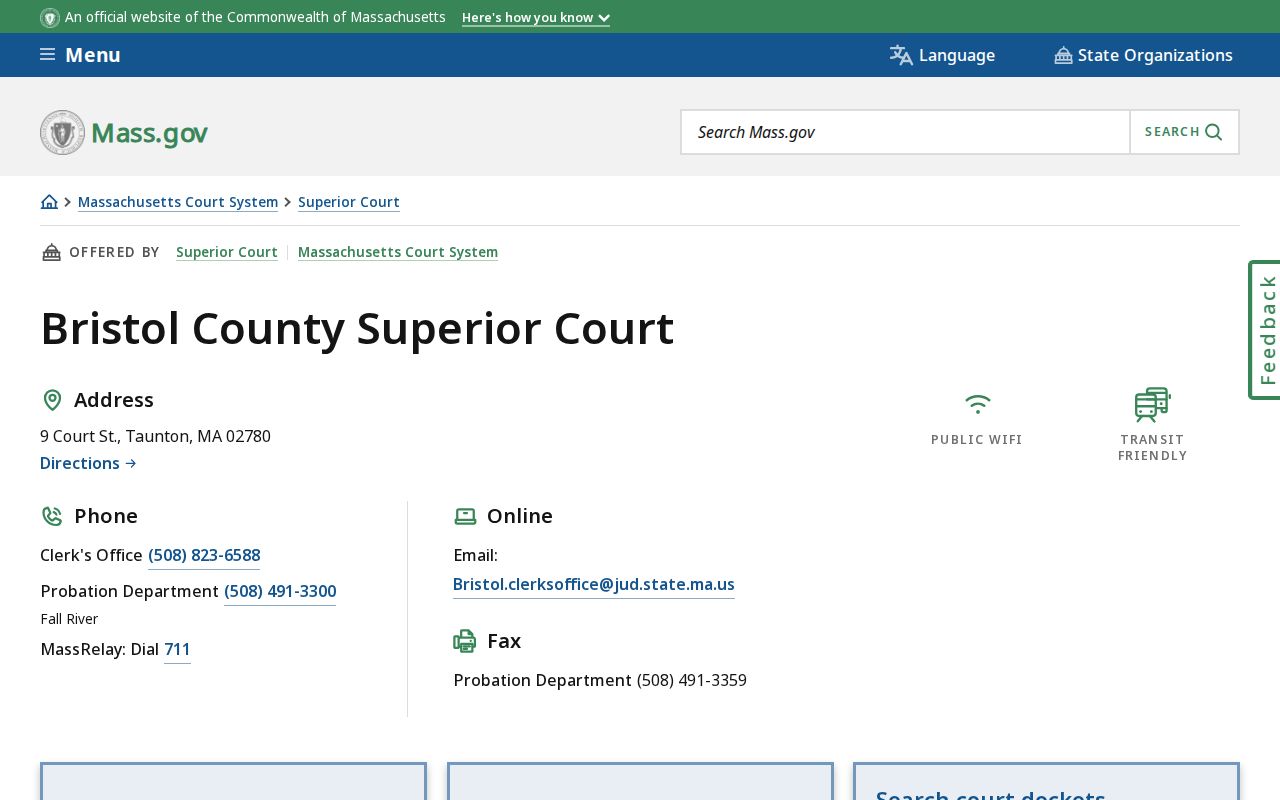Open the Directions link
1280x800 pixels.
pyautogui.click(x=88, y=463)
